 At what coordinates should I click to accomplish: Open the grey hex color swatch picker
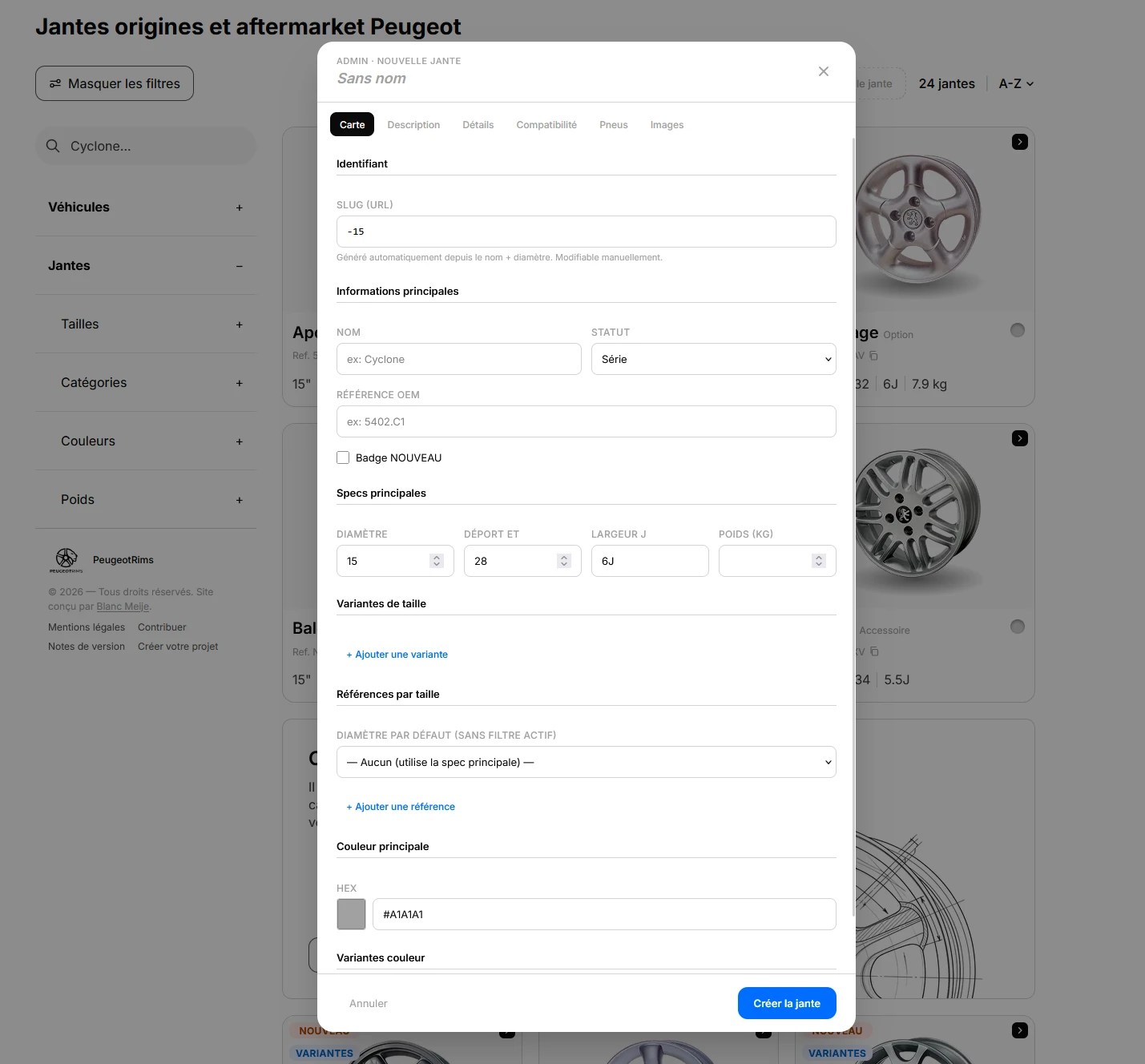tap(351, 914)
